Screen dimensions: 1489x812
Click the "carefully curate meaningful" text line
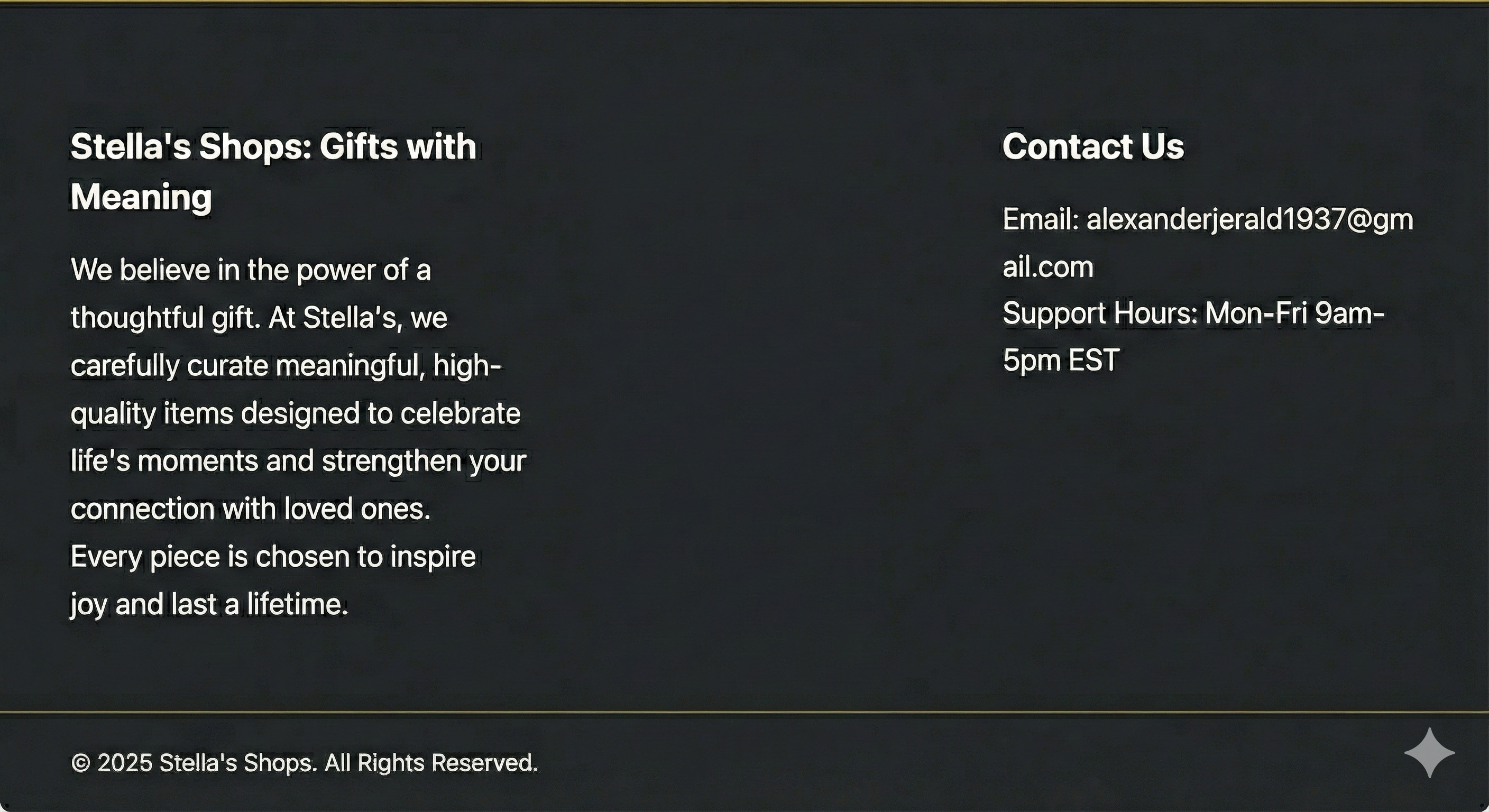(249, 366)
